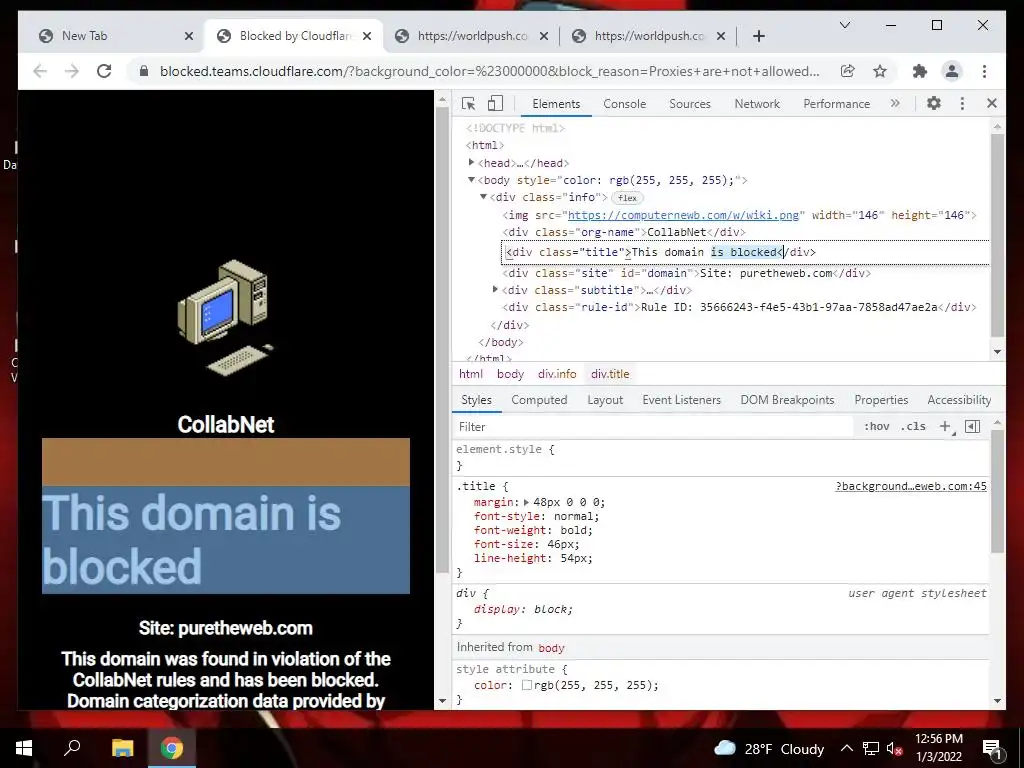The image size is (1024, 768).
Task: Click the Elements tree scrollbar
Action: coord(997,235)
